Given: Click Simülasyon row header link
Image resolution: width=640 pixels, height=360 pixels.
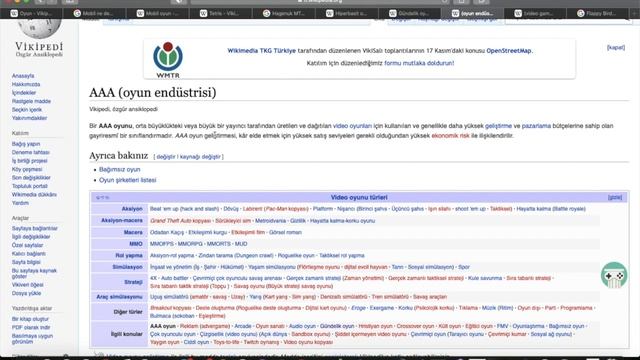Looking at the screenshot, I should (127, 267).
